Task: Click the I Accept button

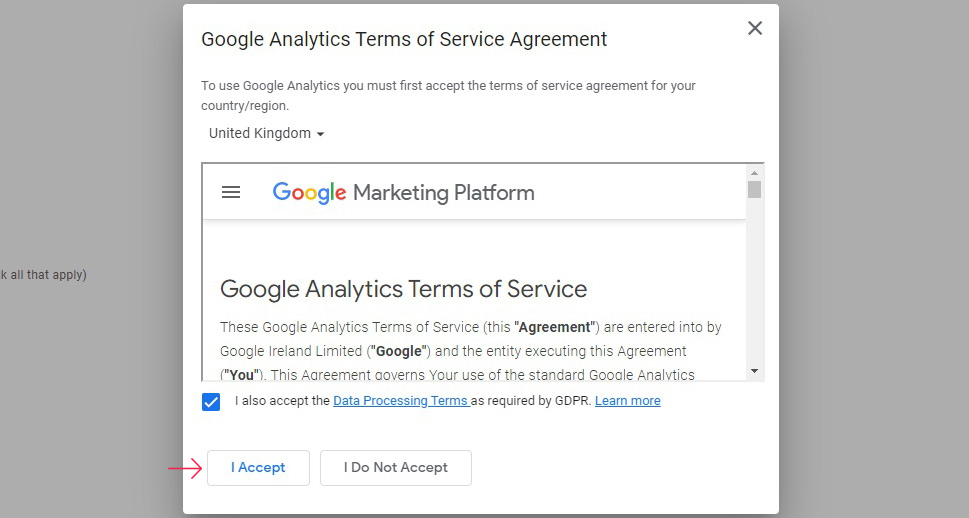Action: [x=258, y=468]
